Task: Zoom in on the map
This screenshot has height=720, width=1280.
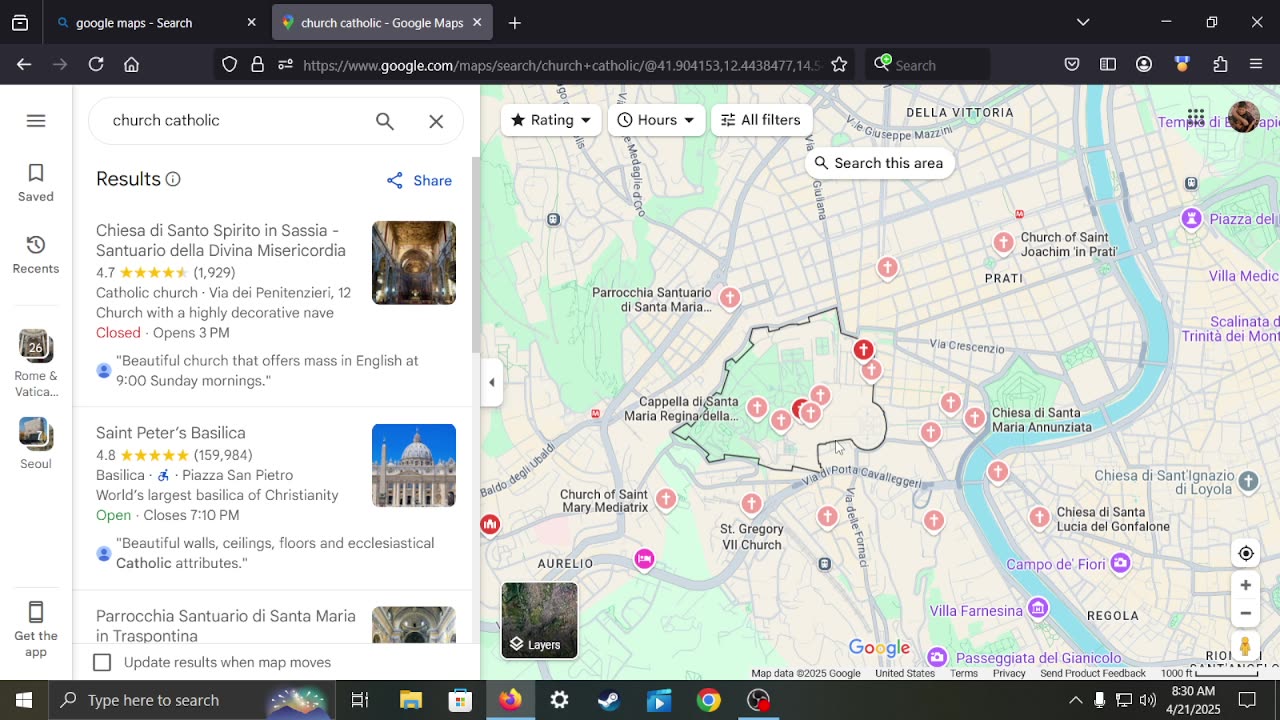Action: [1245, 586]
